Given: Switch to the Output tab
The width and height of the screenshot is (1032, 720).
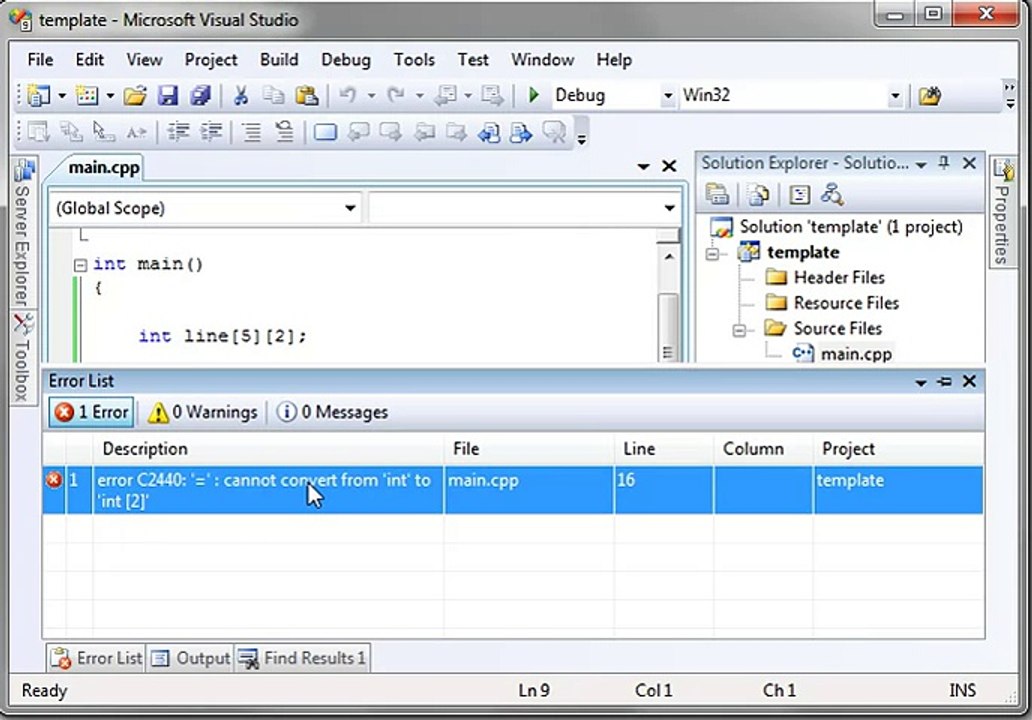Looking at the screenshot, I should [x=190, y=658].
